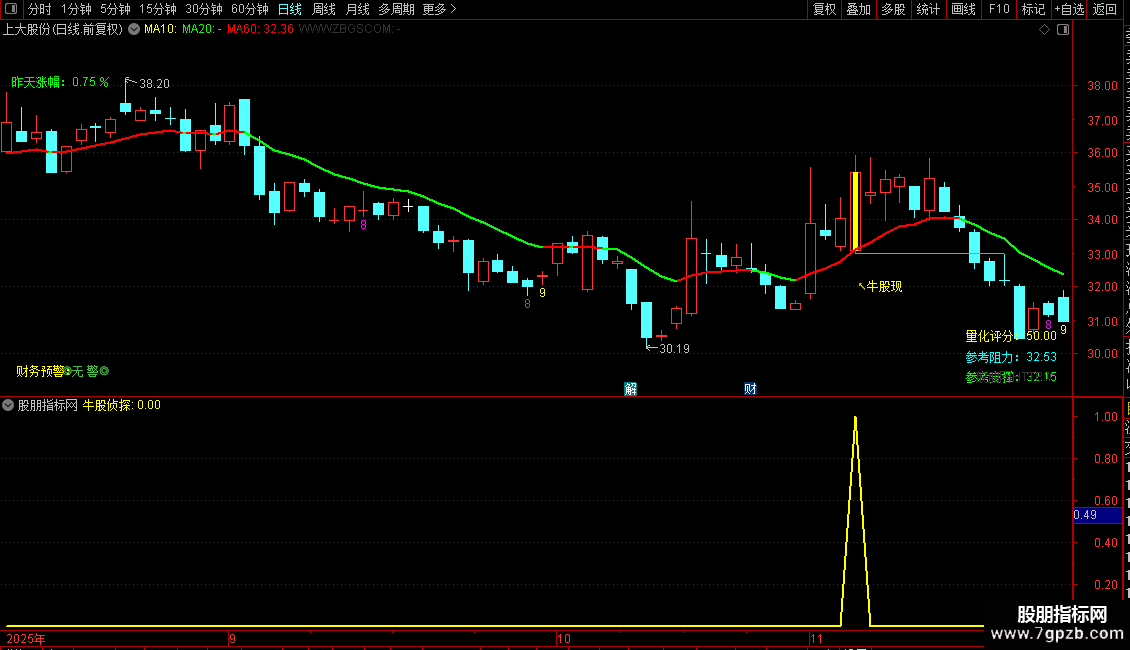Click the MA10 legend label
This screenshot has height=650, width=1130.
pos(160,29)
